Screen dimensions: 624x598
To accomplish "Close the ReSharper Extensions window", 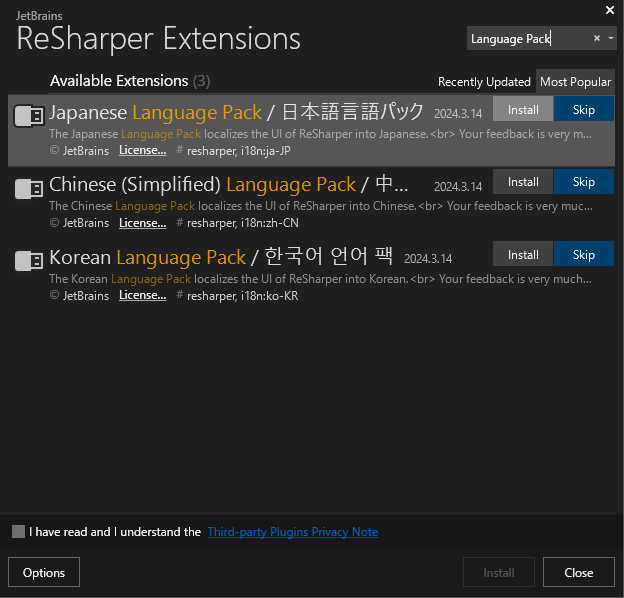I will pos(610,10).
